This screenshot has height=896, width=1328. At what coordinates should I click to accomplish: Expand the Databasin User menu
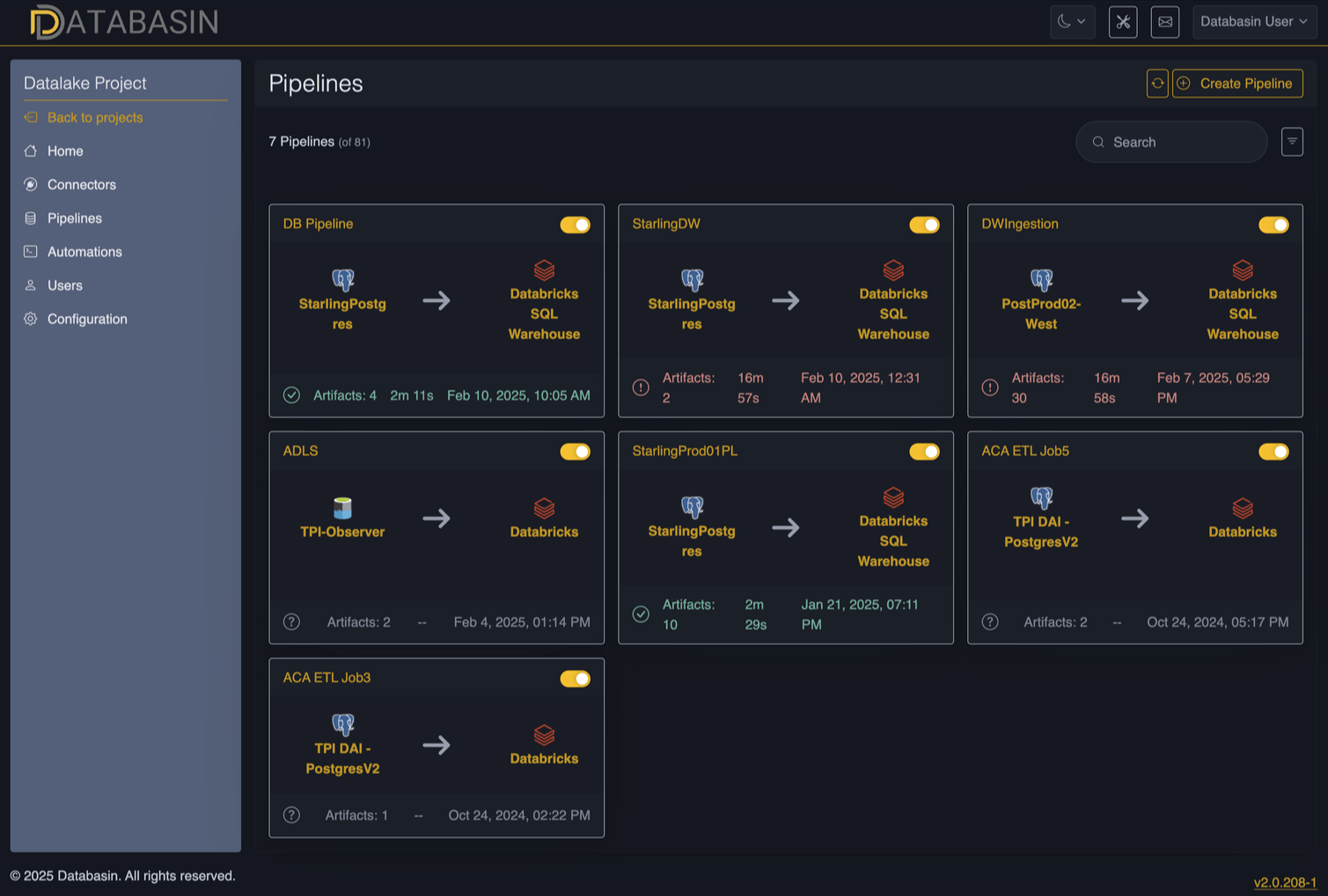pos(1254,22)
